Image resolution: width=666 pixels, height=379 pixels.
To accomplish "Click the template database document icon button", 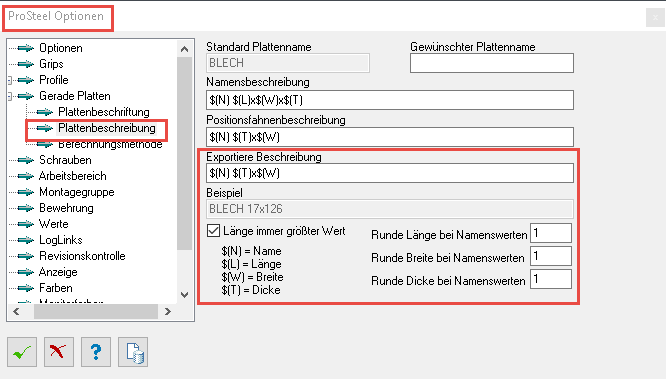I will click(133, 352).
